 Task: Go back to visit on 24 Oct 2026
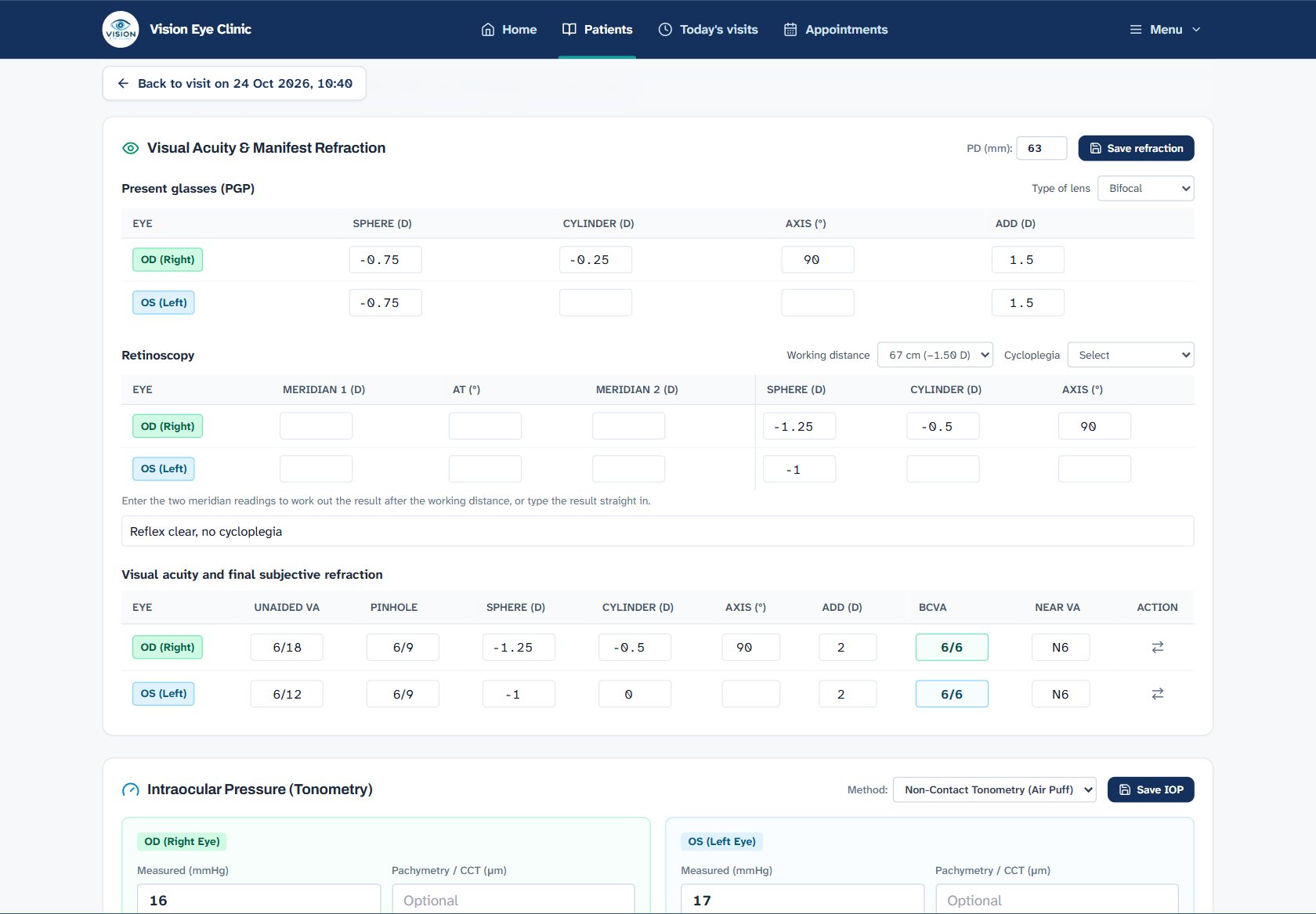pos(234,83)
